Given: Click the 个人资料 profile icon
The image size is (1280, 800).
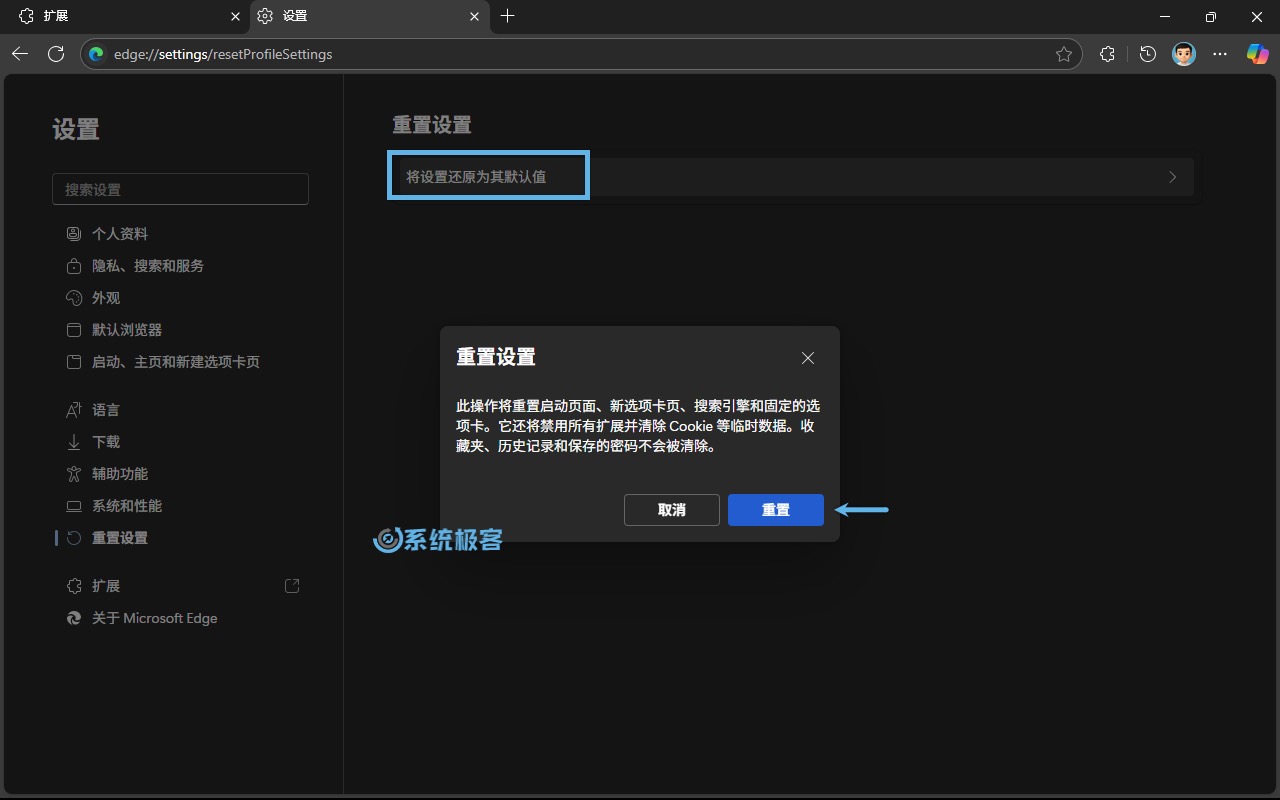Looking at the screenshot, I should (73, 233).
